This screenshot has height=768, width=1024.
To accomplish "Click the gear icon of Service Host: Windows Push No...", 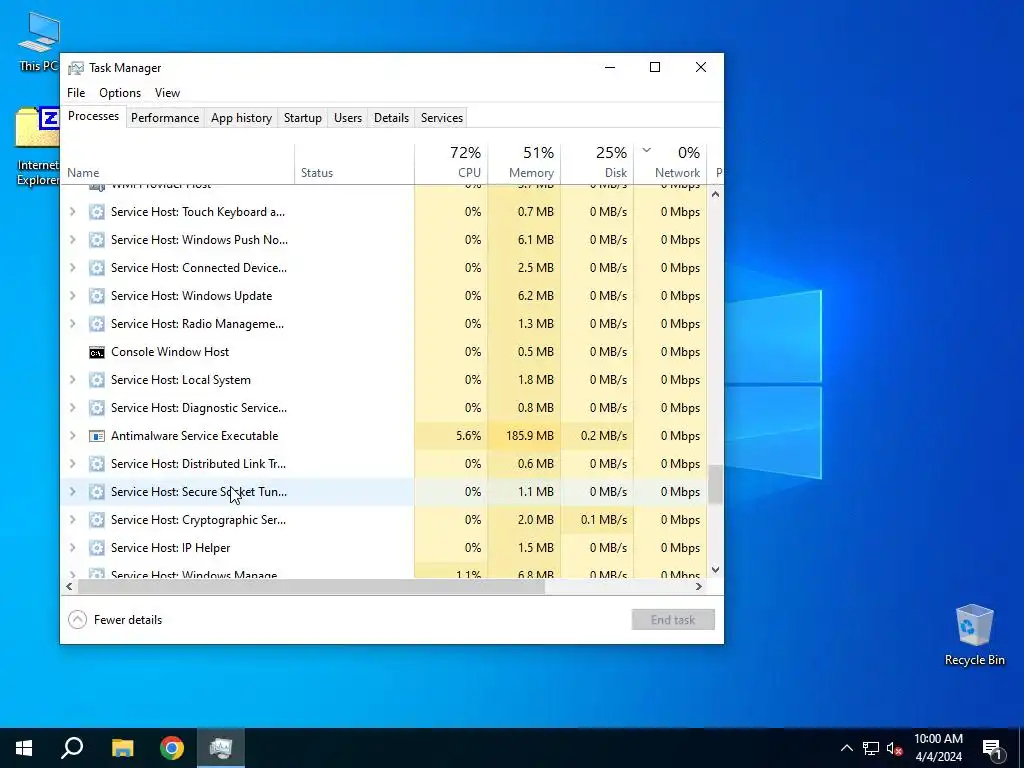I will click(x=97, y=240).
